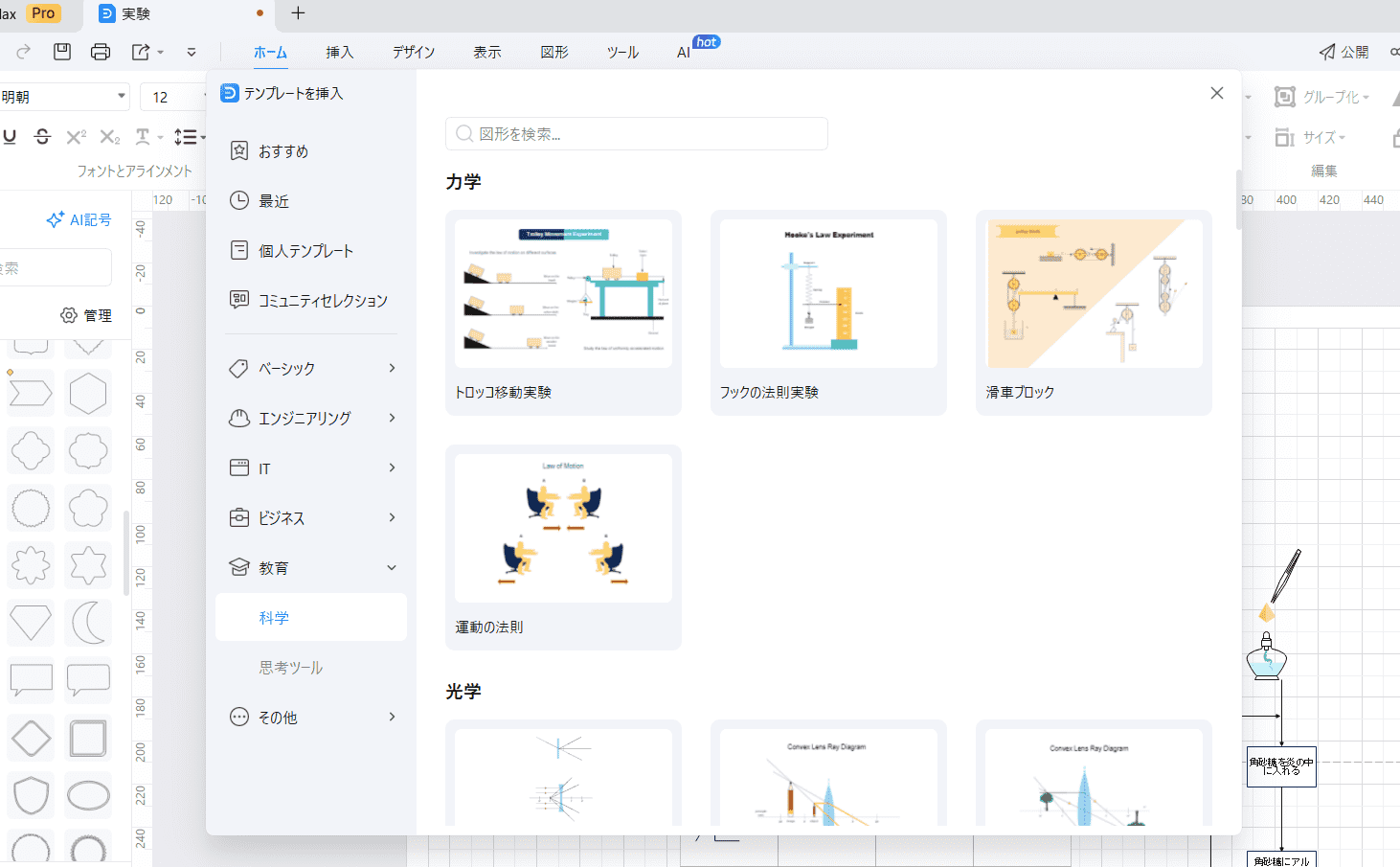Select the crescent moon shape
The image size is (1400, 867).
tap(88, 623)
